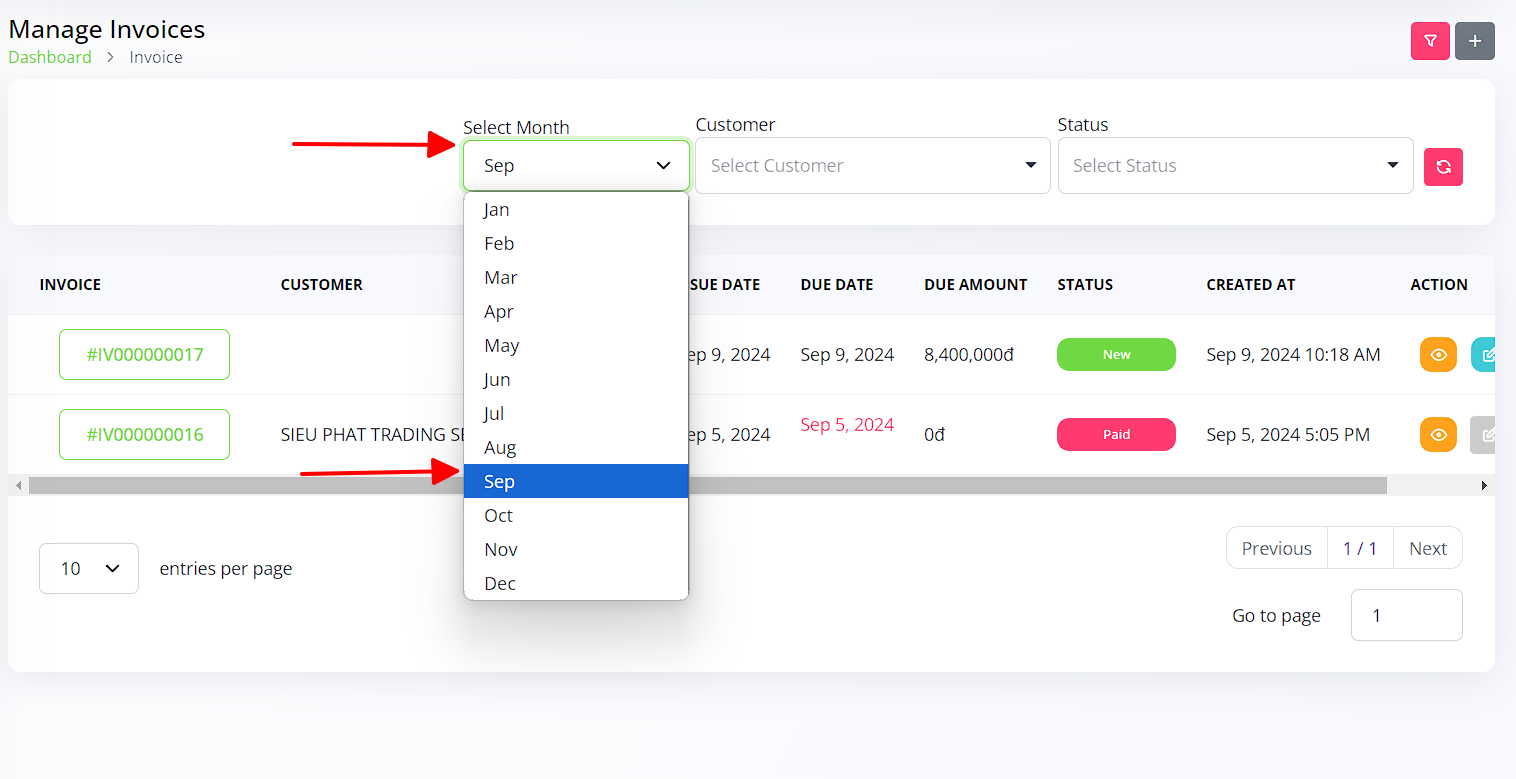
Task: Edit invoice #IV000000017 with teal pencil icon
Action: coord(1484,354)
